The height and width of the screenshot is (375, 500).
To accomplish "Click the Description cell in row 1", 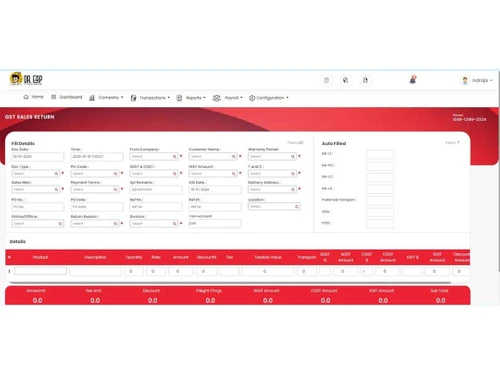I will [95, 271].
